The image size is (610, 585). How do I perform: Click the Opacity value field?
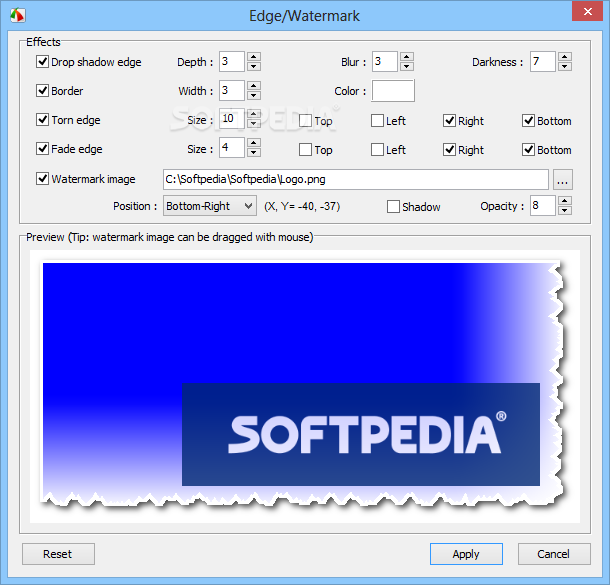point(542,206)
